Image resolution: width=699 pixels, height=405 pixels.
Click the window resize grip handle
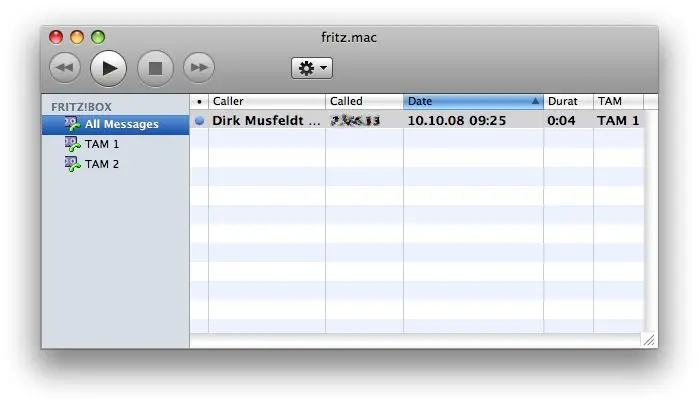650,340
